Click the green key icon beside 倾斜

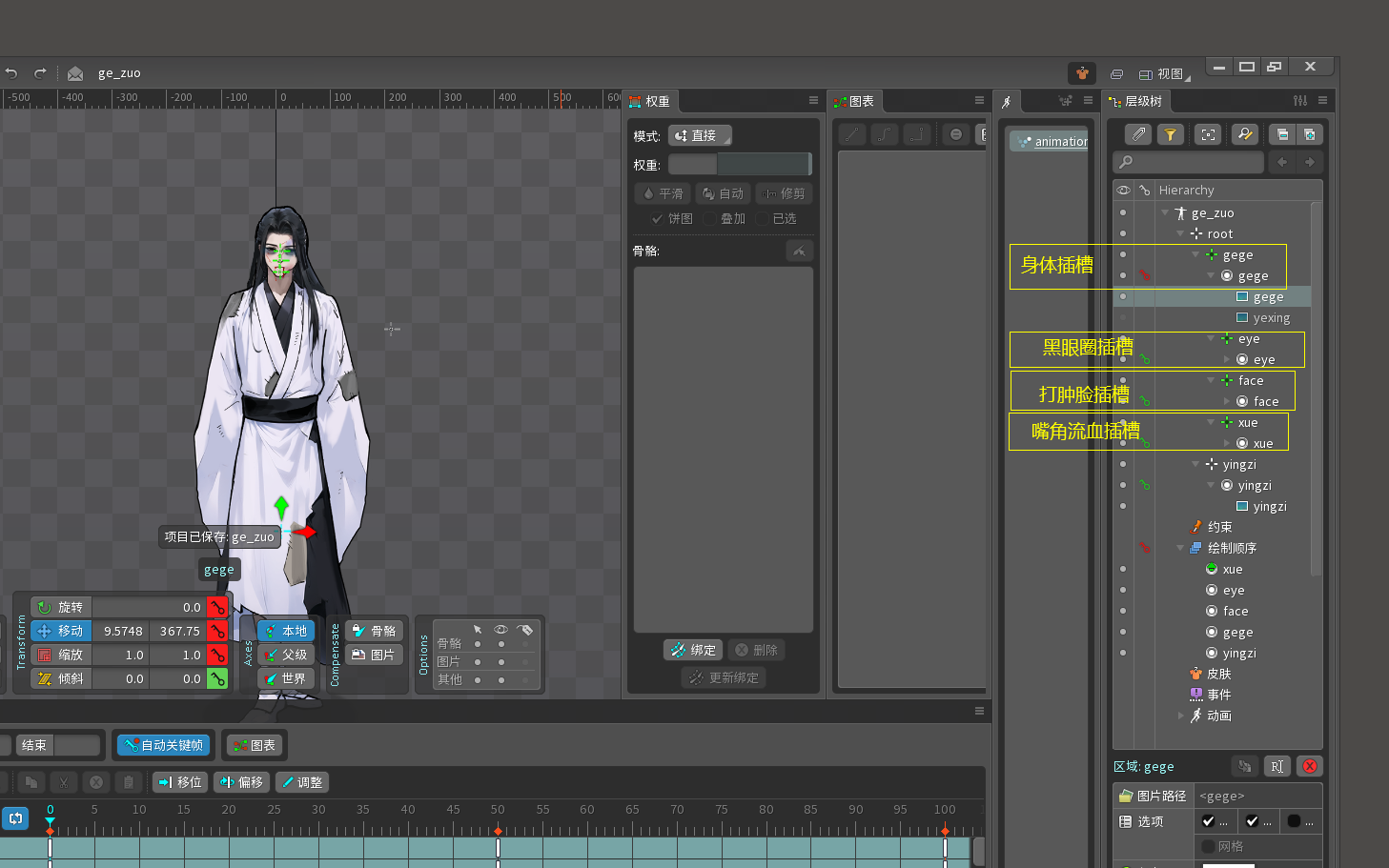click(x=218, y=678)
